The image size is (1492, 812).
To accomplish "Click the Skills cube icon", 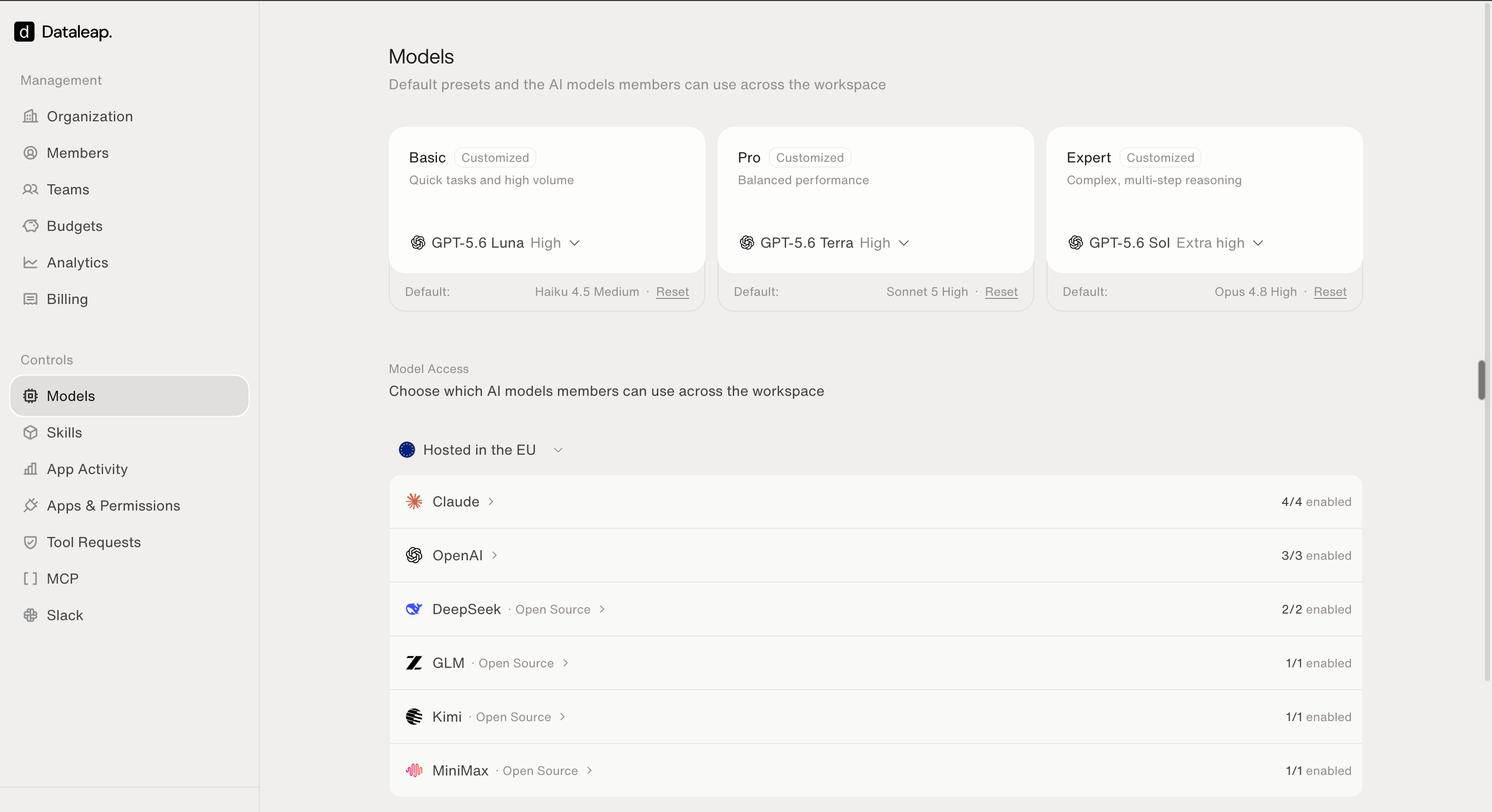I will (x=30, y=432).
